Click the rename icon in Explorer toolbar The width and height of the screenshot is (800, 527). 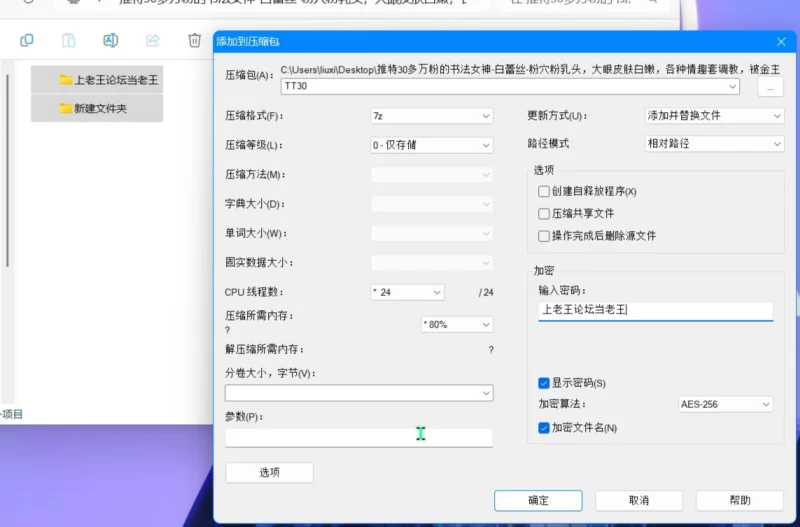[111, 40]
